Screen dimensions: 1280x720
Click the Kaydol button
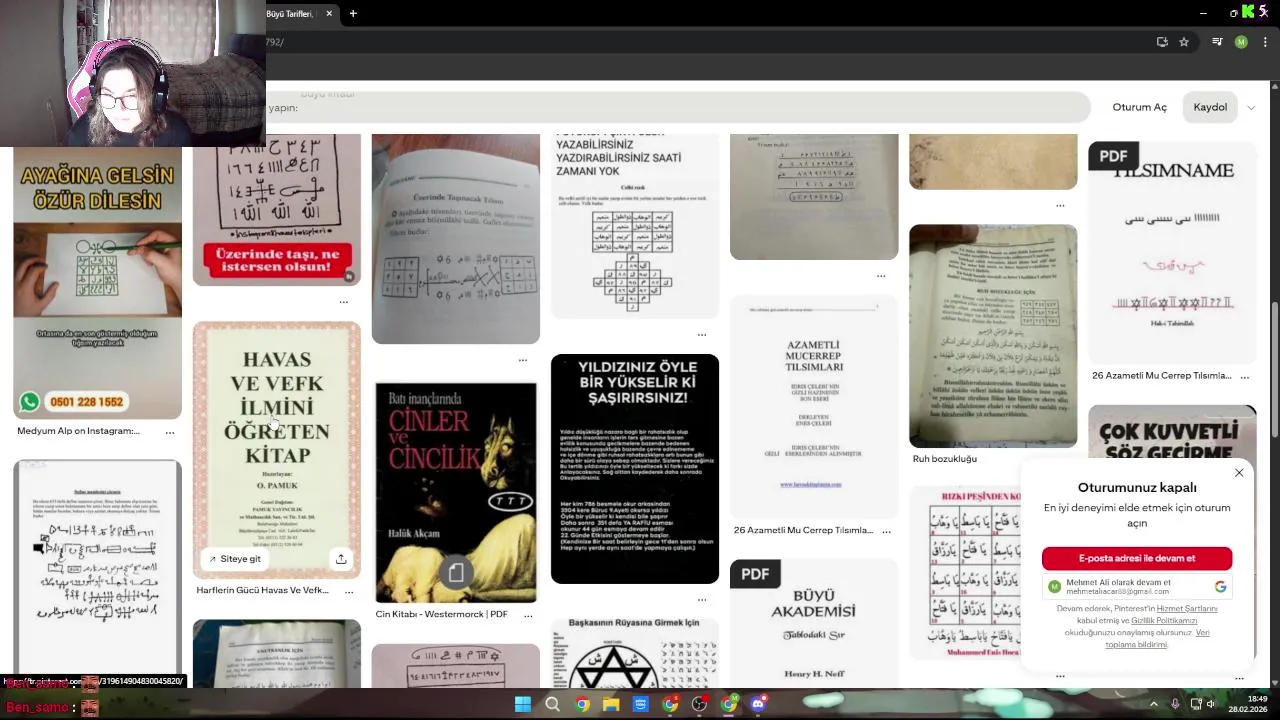click(1210, 107)
